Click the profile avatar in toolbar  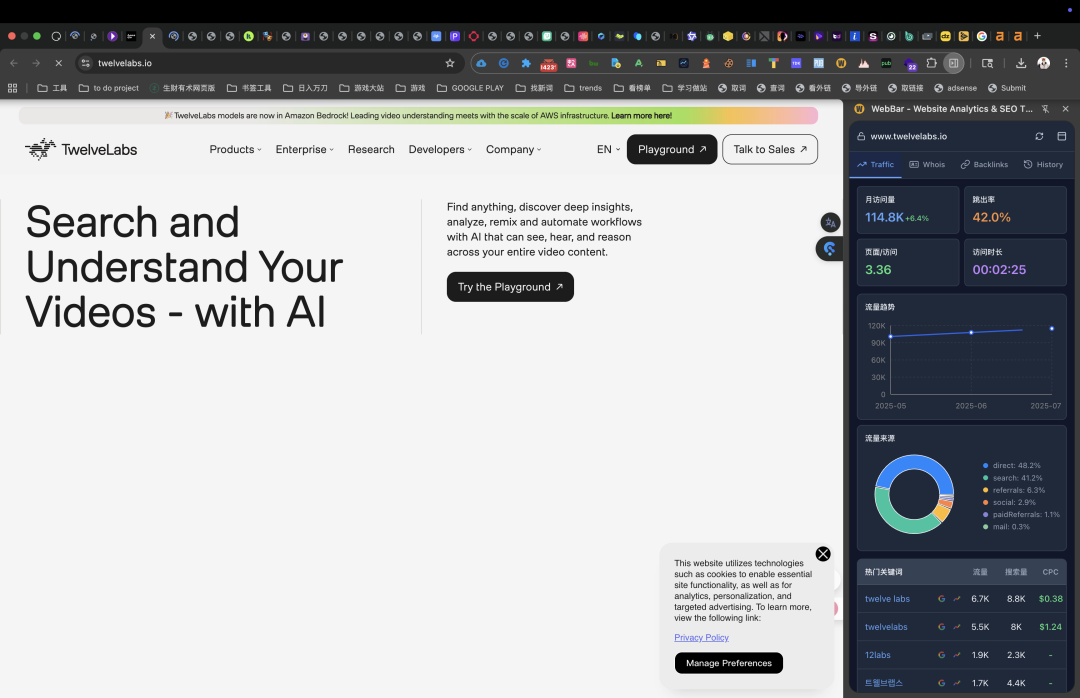[1043, 63]
